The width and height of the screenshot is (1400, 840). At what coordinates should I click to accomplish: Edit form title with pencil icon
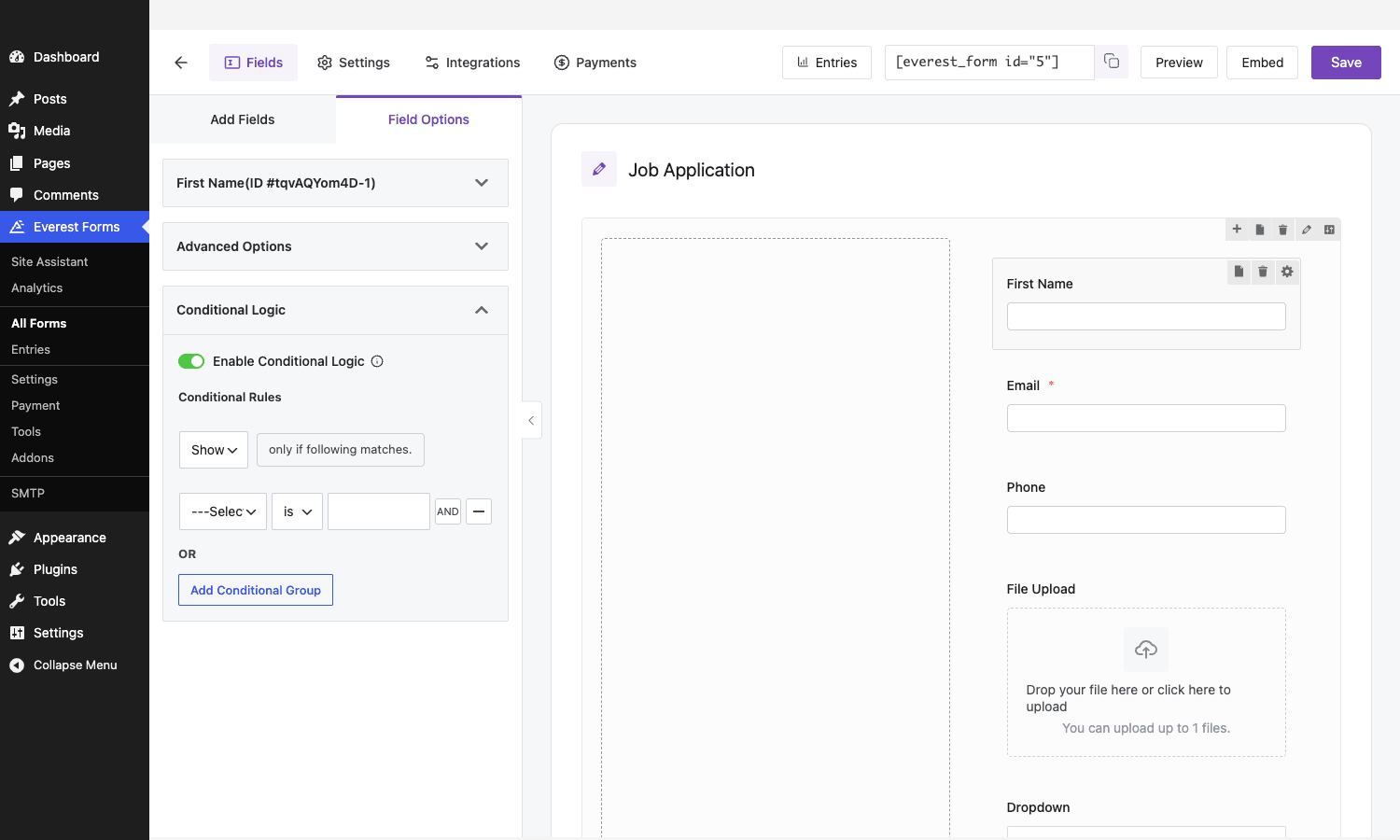tap(599, 169)
